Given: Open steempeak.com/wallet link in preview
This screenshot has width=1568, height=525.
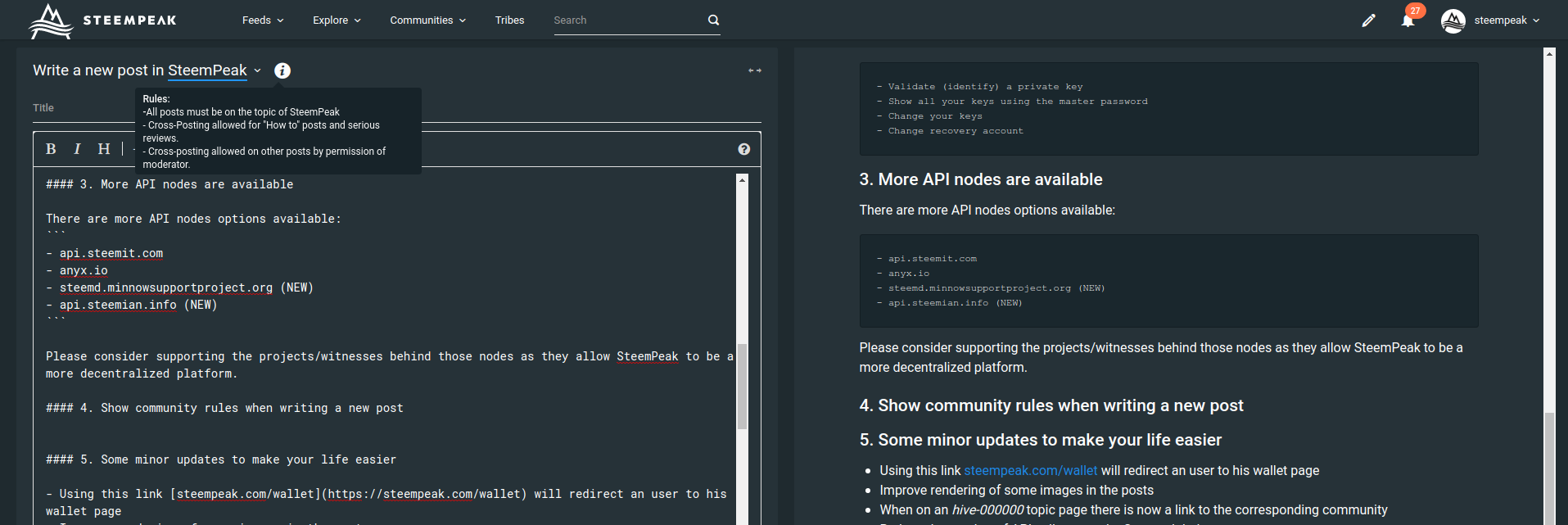Looking at the screenshot, I should click(x=1030, y=471).
